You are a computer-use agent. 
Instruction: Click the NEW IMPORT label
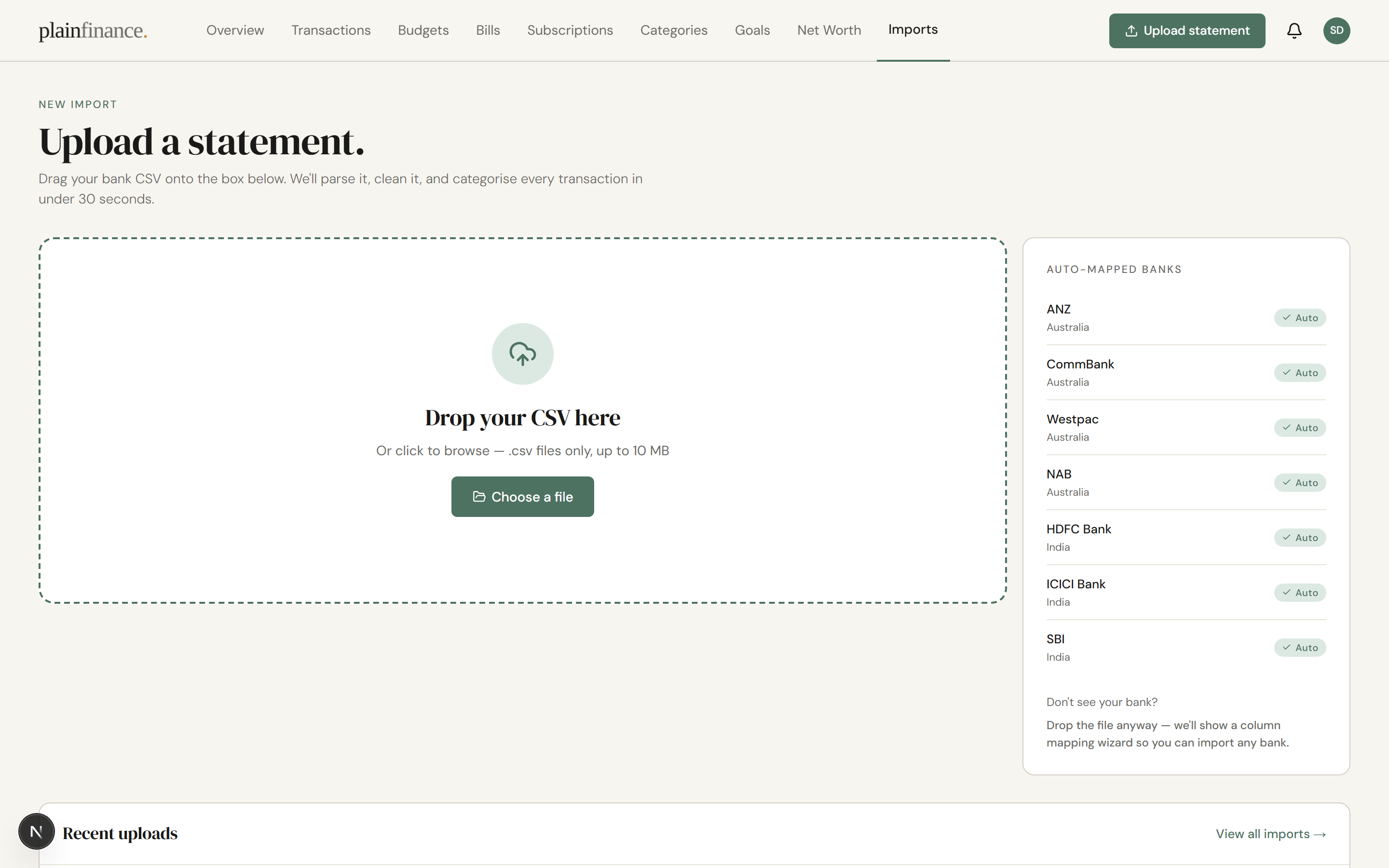point(78,105)
